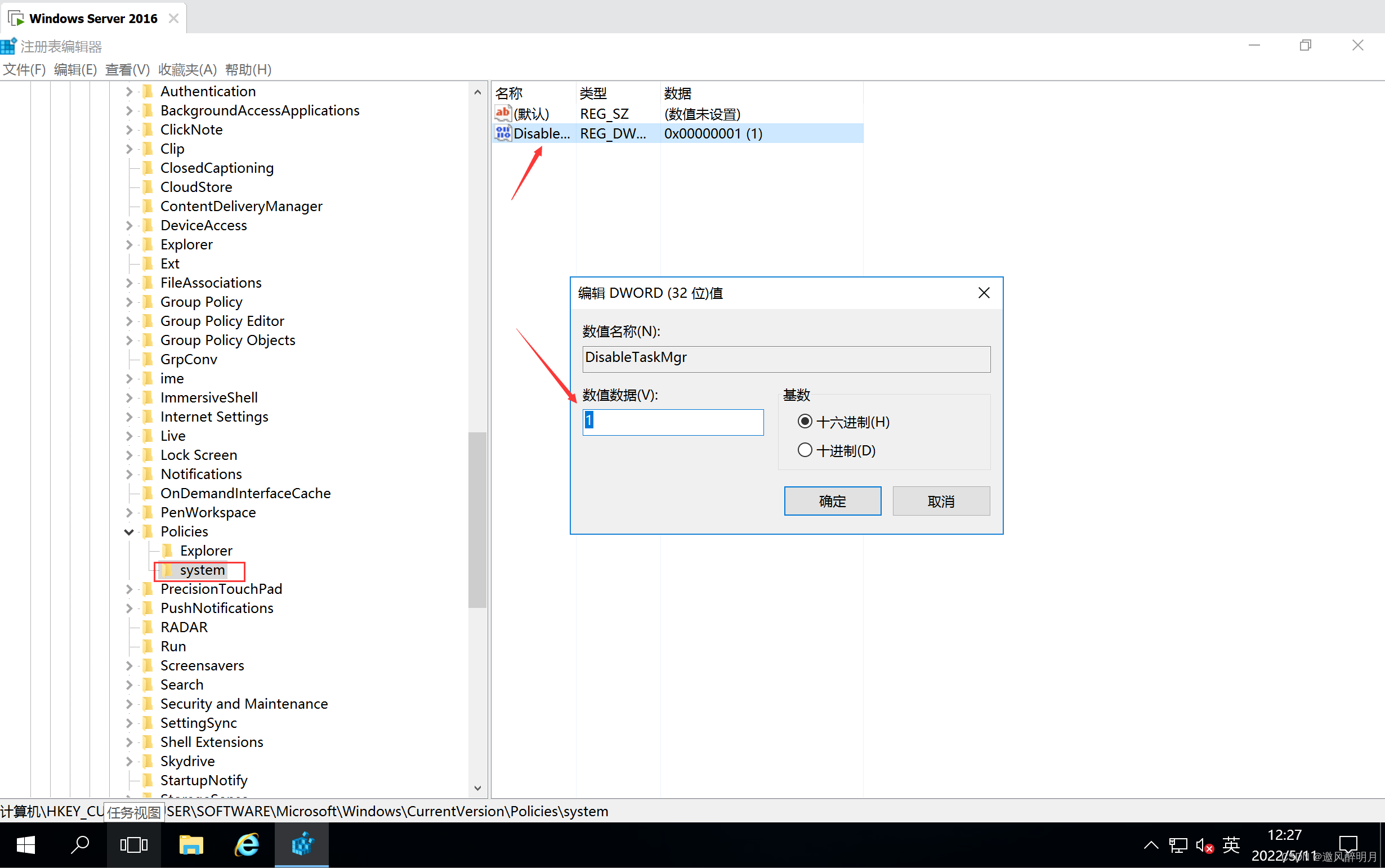Screen dimensions: 1385x868
Task: Open the 查看(V) menu
Action: (127, 69)
